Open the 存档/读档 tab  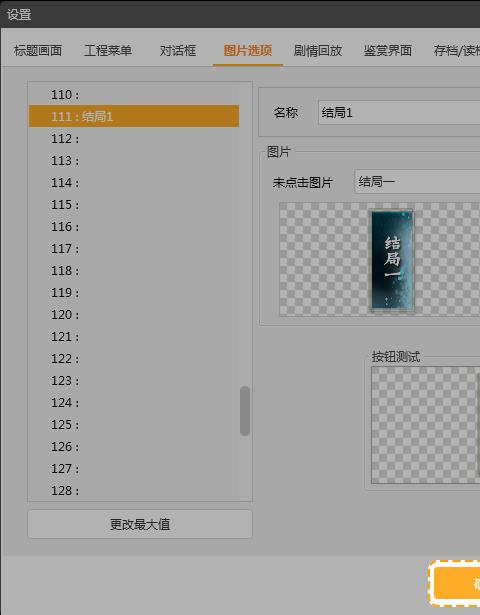tap(456, 51)
